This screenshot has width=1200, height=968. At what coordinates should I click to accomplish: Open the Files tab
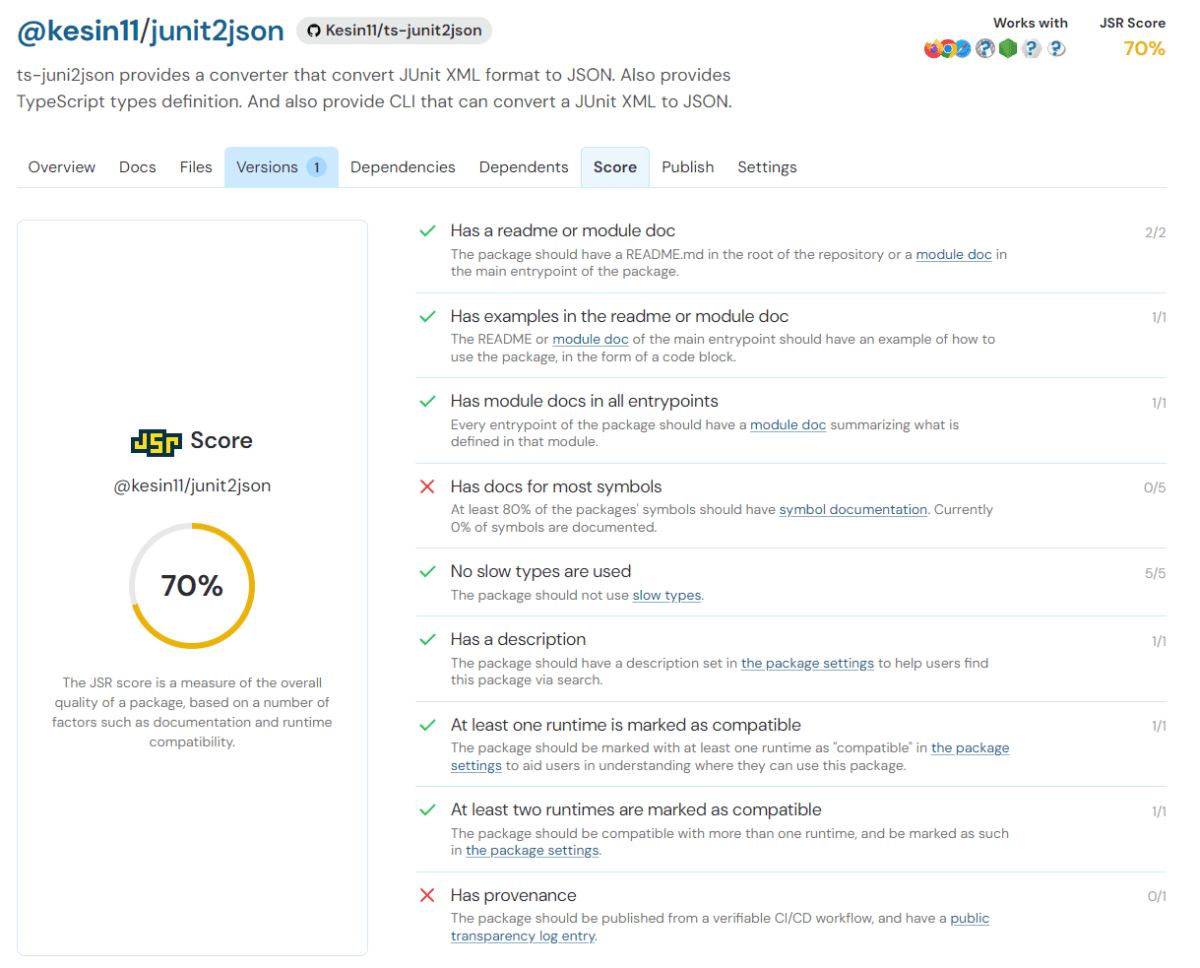click(196, 167)
